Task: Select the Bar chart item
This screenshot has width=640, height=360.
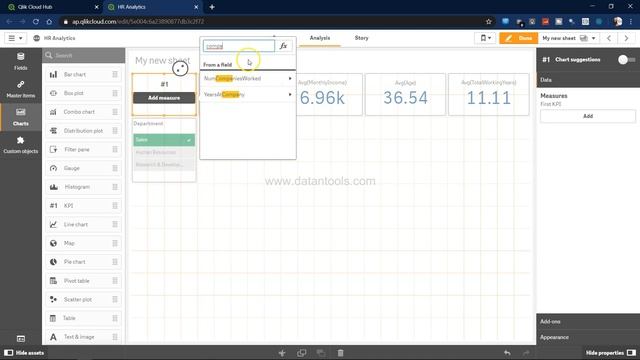Action: 84,74
